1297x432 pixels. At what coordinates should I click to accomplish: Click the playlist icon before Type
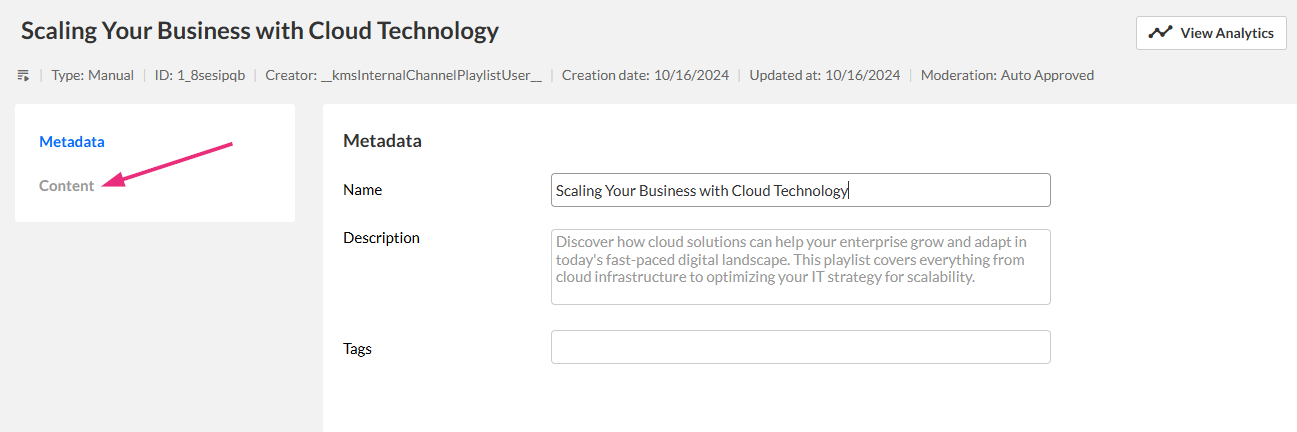click(23, 75)
